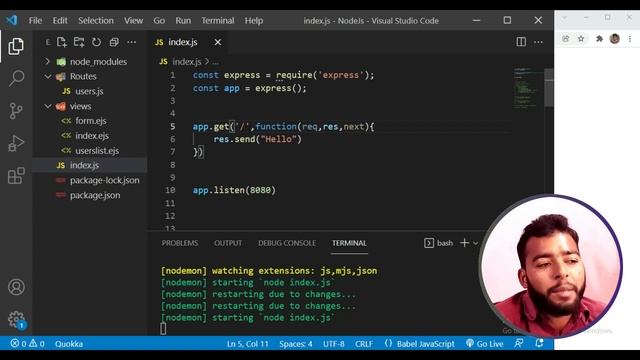Open the File menu
The width and height of the screenshot is (640, 360).
click(x=35, y=20)
